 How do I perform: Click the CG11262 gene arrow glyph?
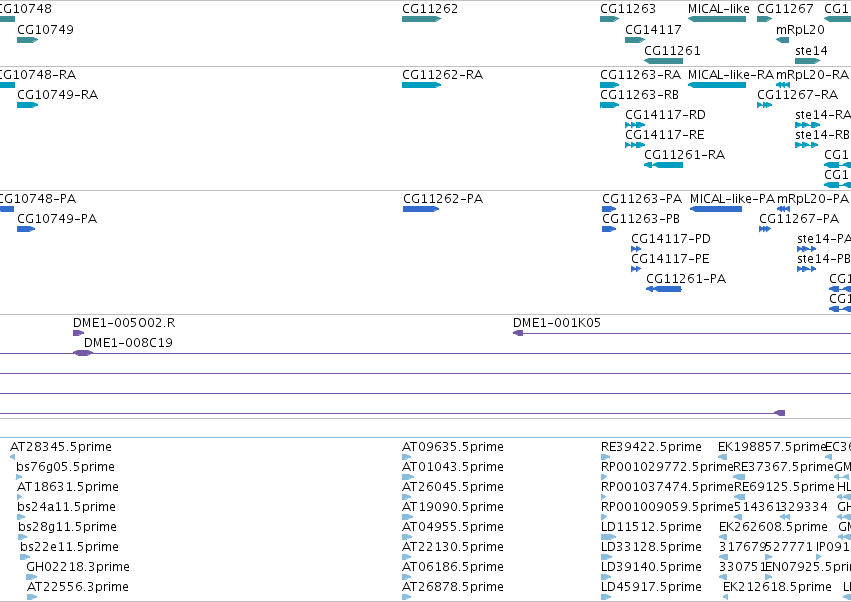[421, 19]
